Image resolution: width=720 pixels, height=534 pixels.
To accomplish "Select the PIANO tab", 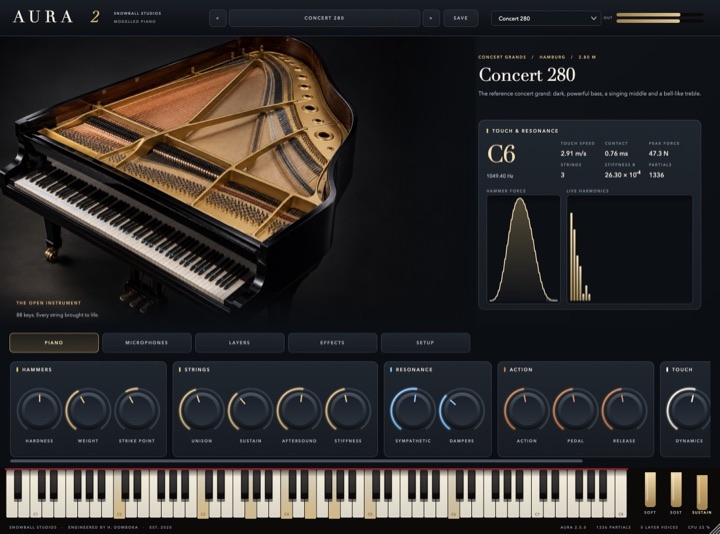I will coord(54,343).
